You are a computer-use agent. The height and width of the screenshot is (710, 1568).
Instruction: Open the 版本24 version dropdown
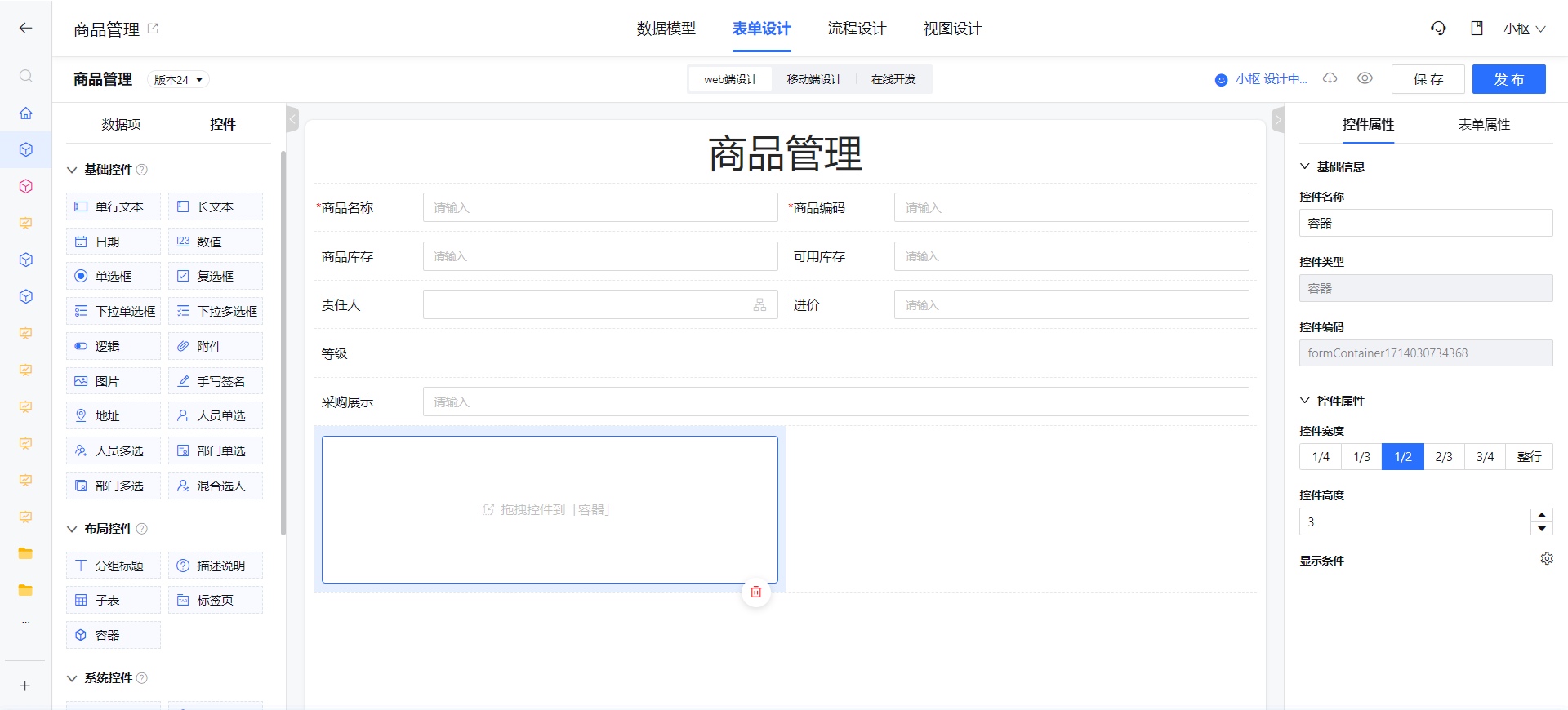178,79
